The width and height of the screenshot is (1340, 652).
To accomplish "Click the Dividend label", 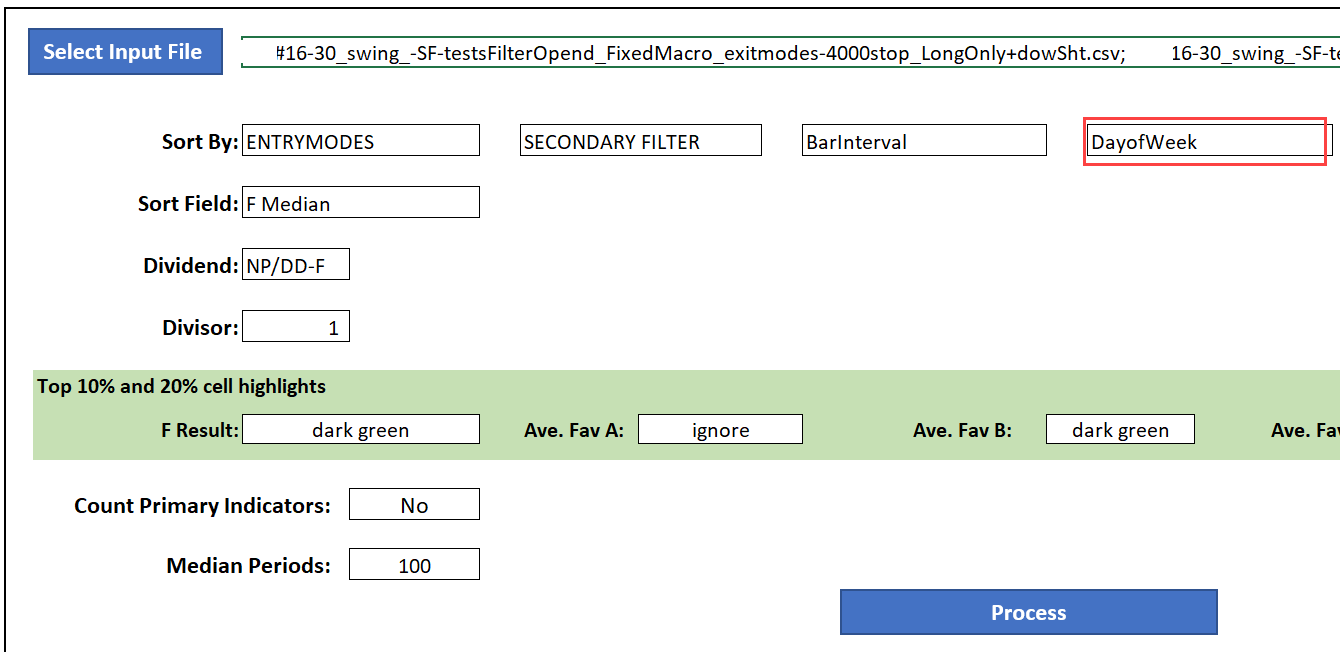I will (x=190, y=265).
